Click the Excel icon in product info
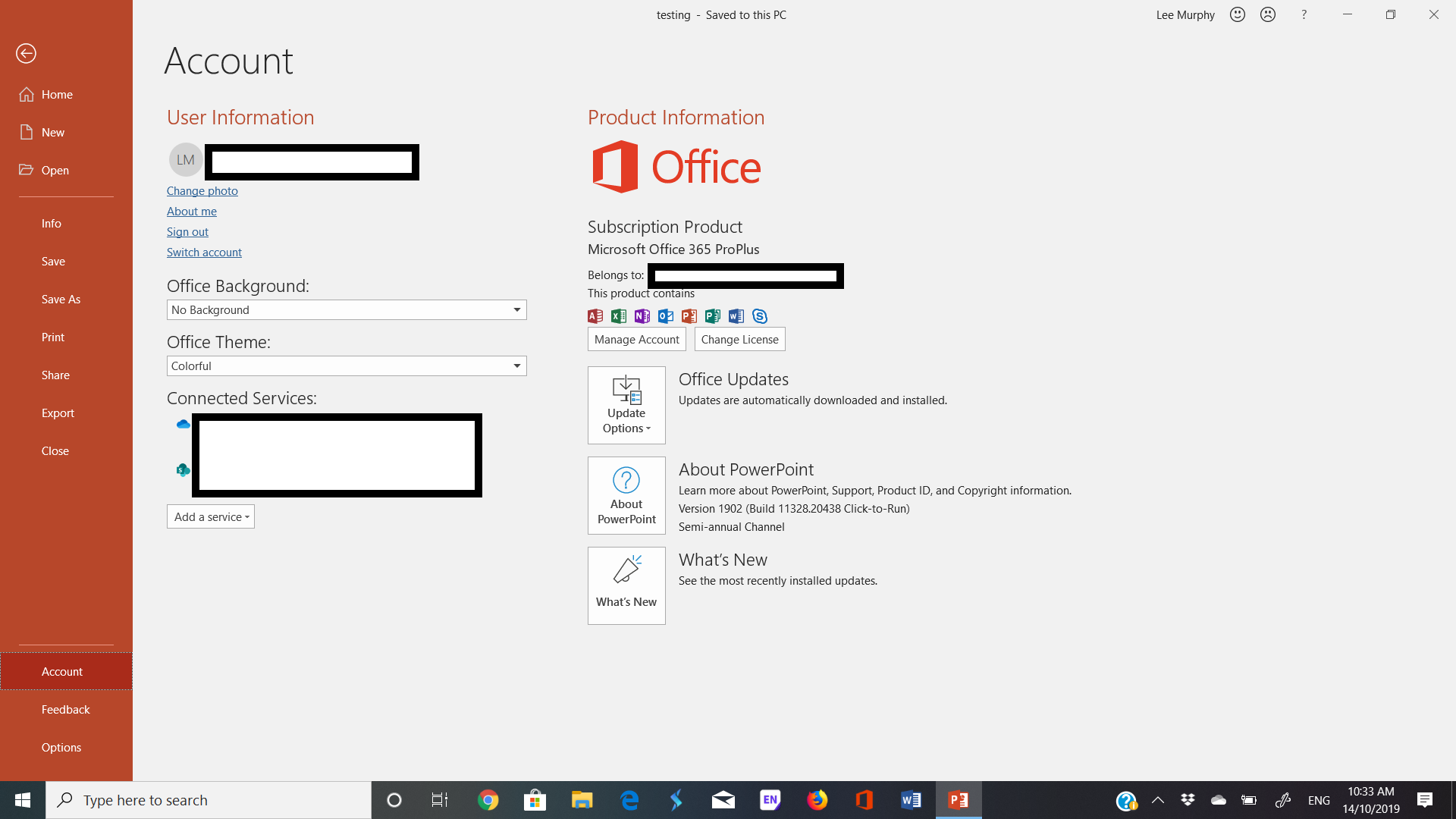This screenshot has width=1456, height=819. click(618, 316)
